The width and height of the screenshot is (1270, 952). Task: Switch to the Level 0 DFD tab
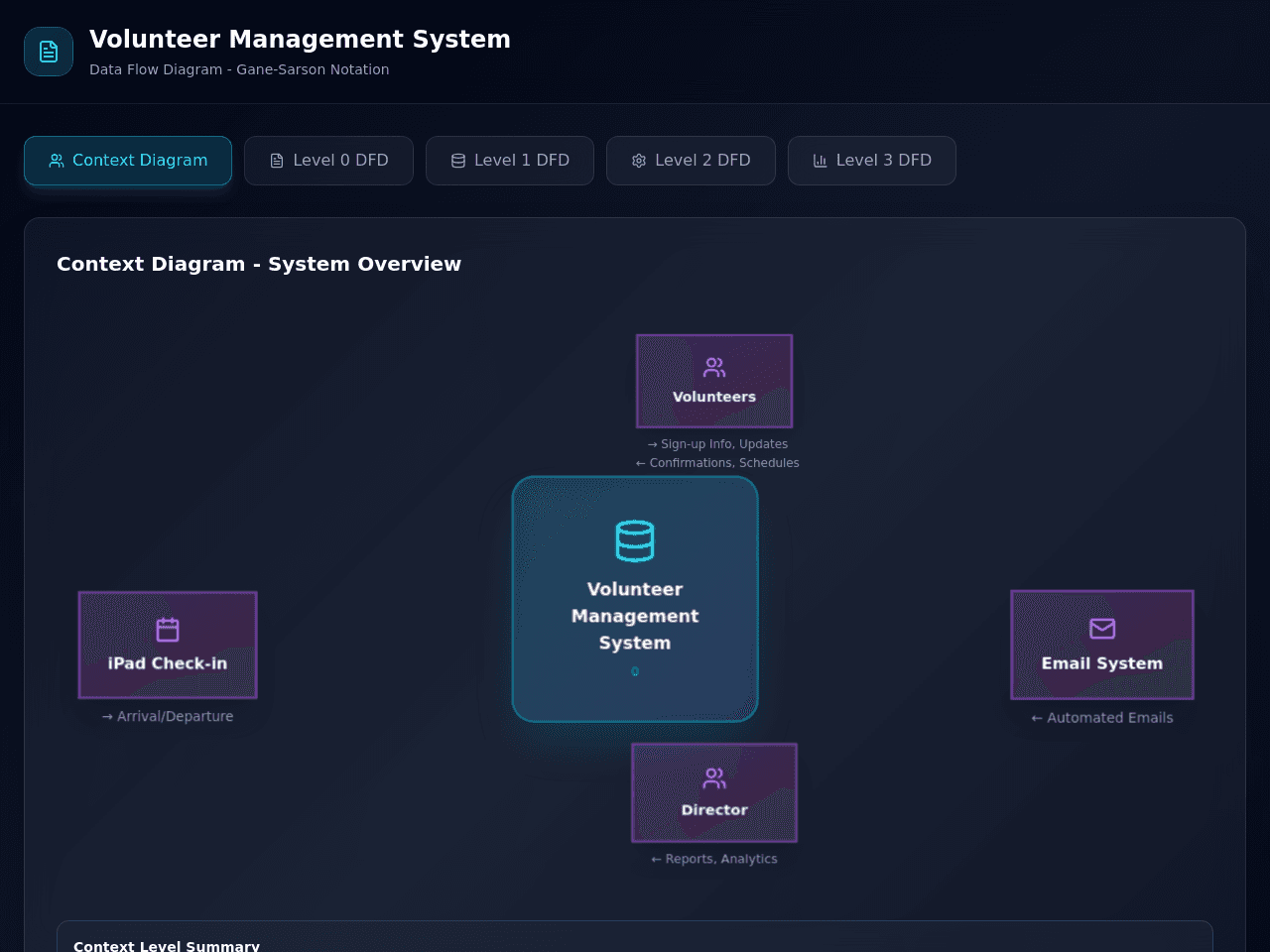pos(328,161)
